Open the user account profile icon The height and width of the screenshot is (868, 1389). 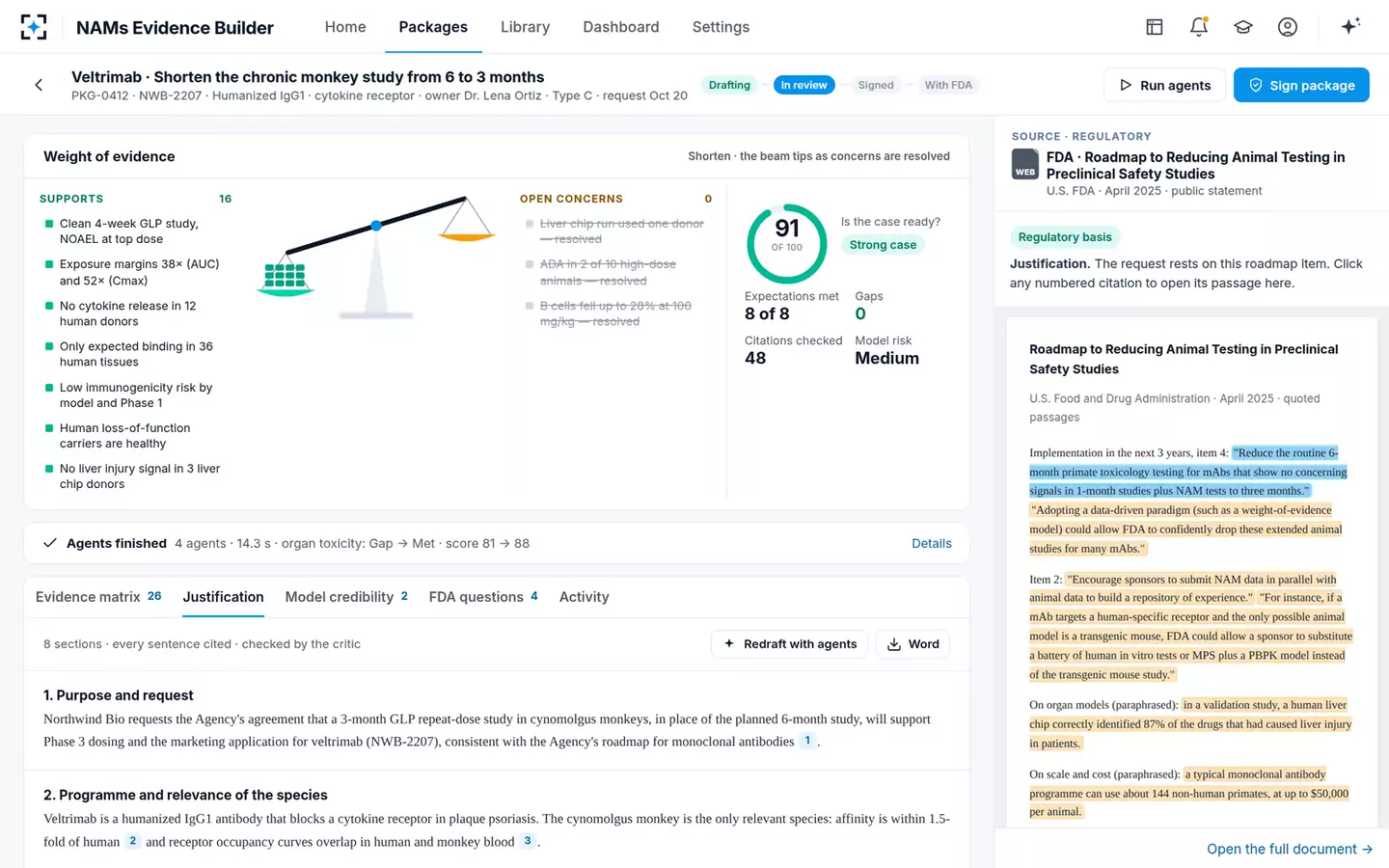(1288, 27)
